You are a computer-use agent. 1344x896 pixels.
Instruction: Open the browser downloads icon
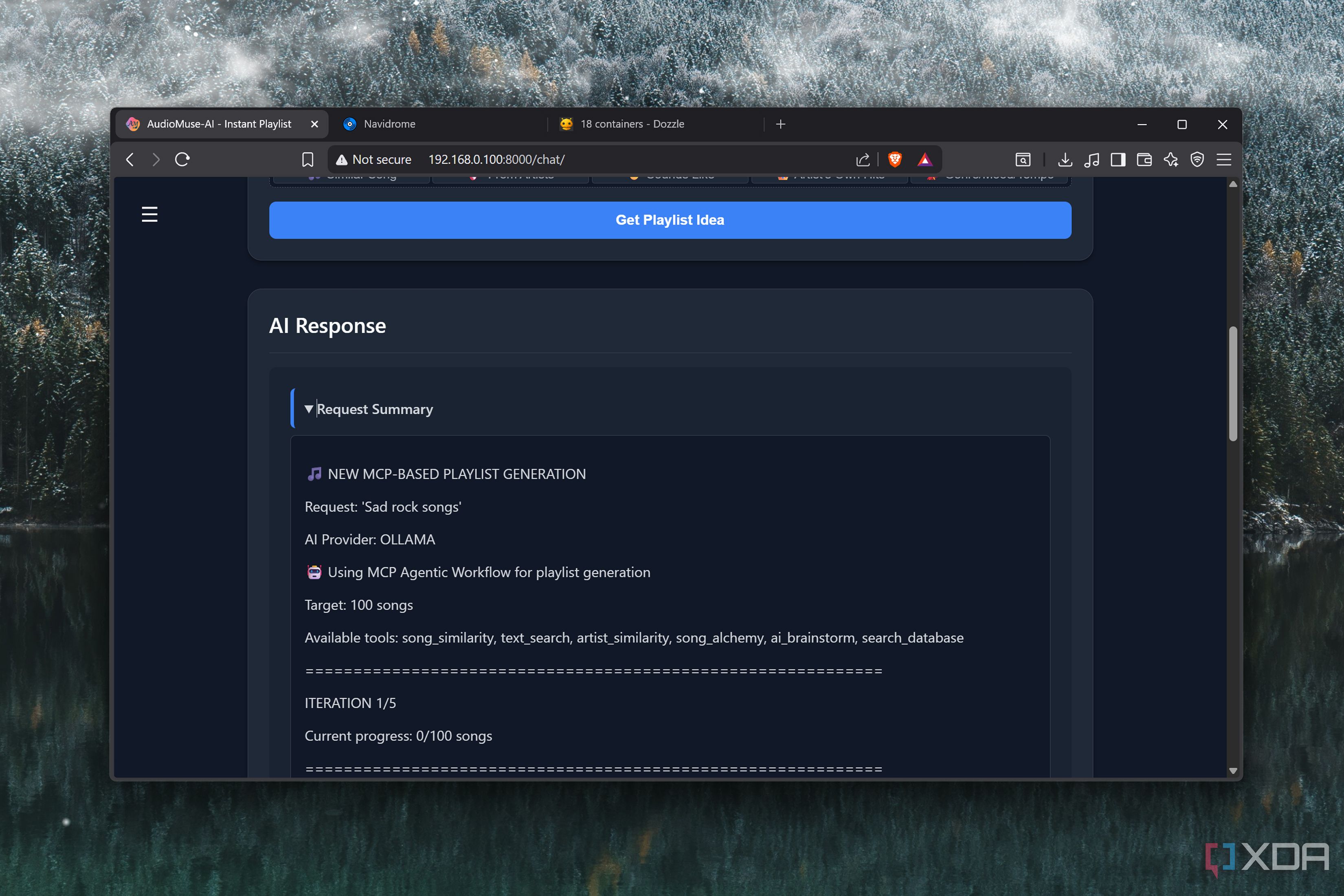point(1065,159)
